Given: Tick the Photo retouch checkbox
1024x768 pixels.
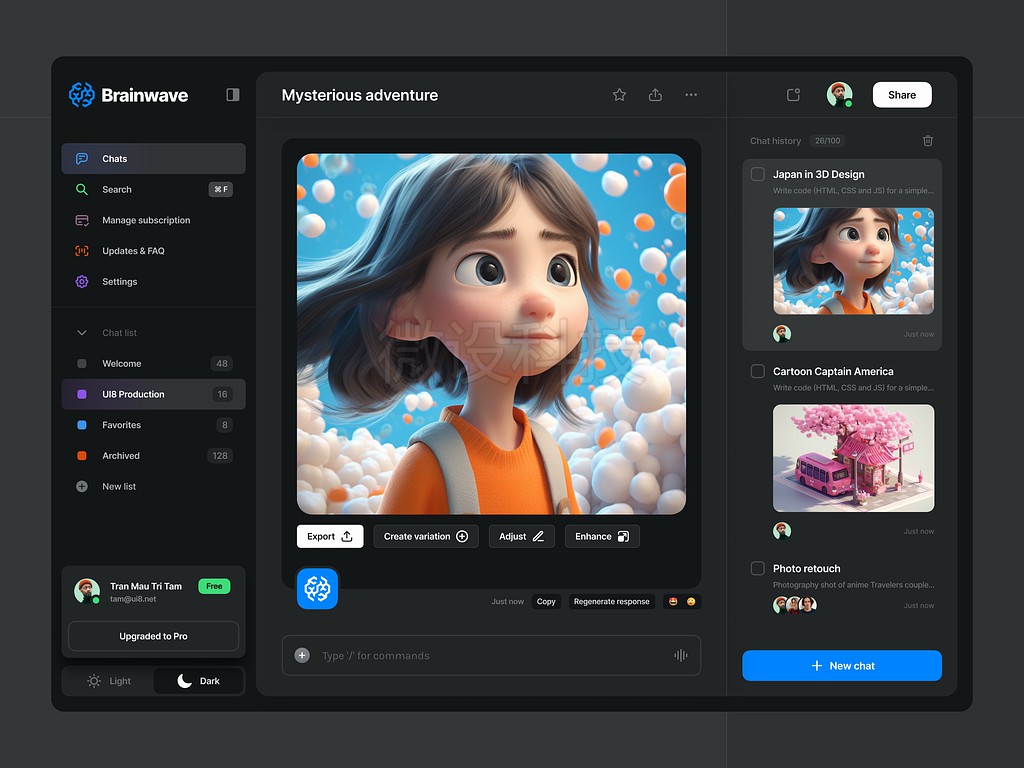Looking at the screenshot, I should click(758, 568).
